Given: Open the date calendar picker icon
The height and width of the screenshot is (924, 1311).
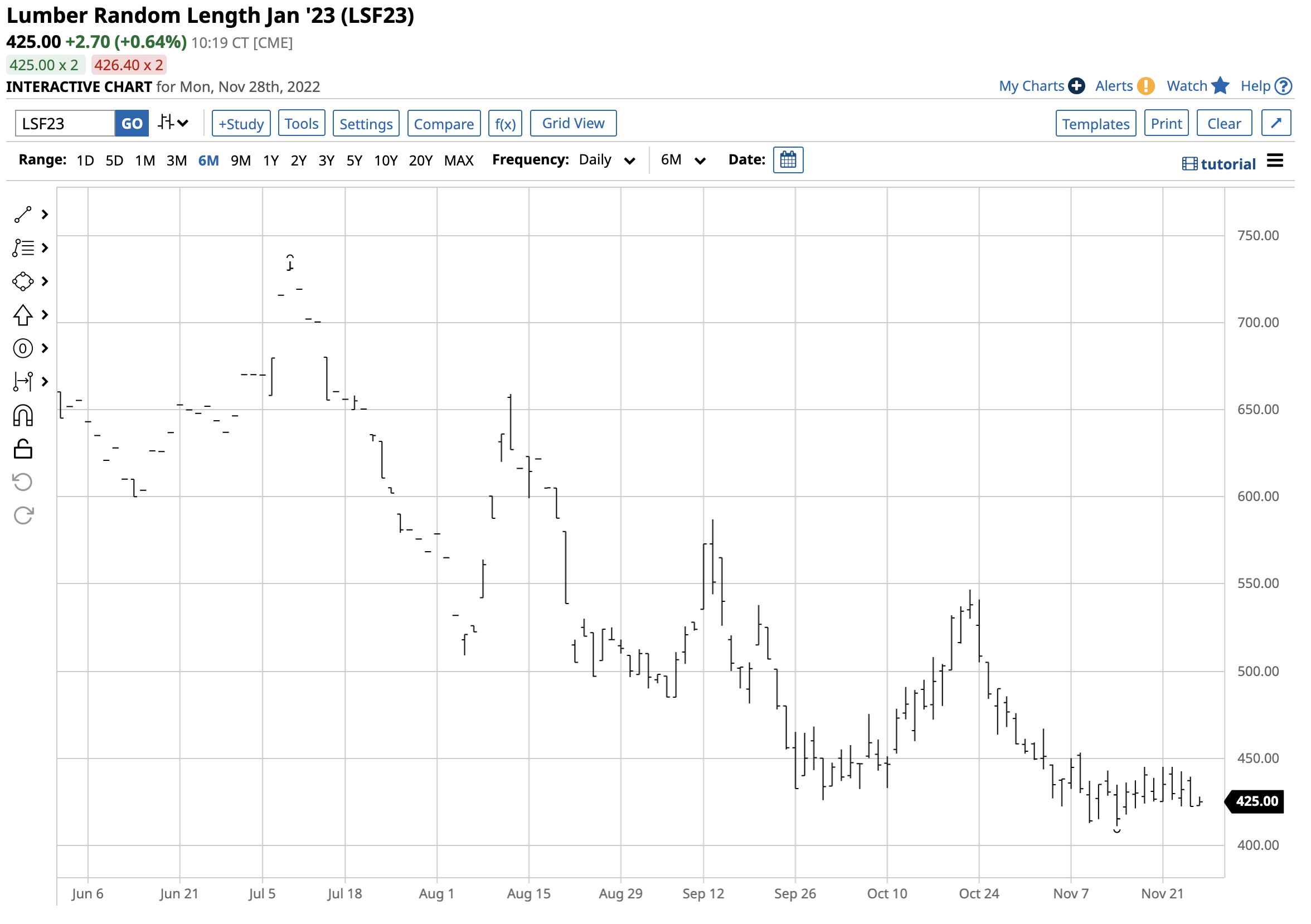Looking at the screenshot, I should [x=789, y=161].
